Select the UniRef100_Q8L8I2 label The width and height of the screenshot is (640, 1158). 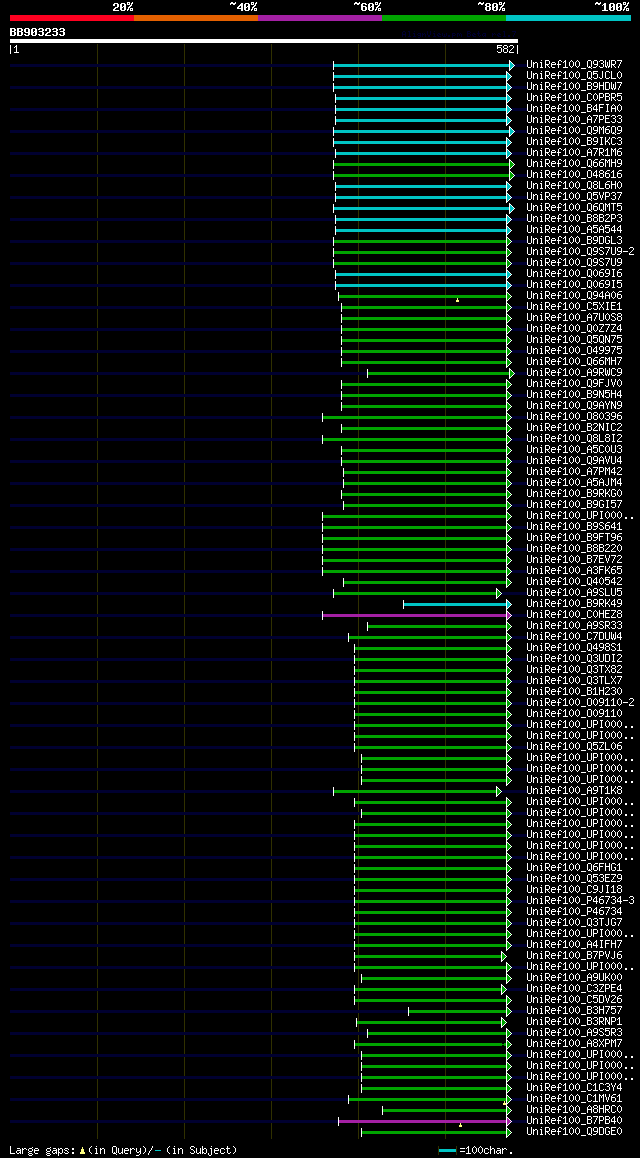click(x=574, y=439)
